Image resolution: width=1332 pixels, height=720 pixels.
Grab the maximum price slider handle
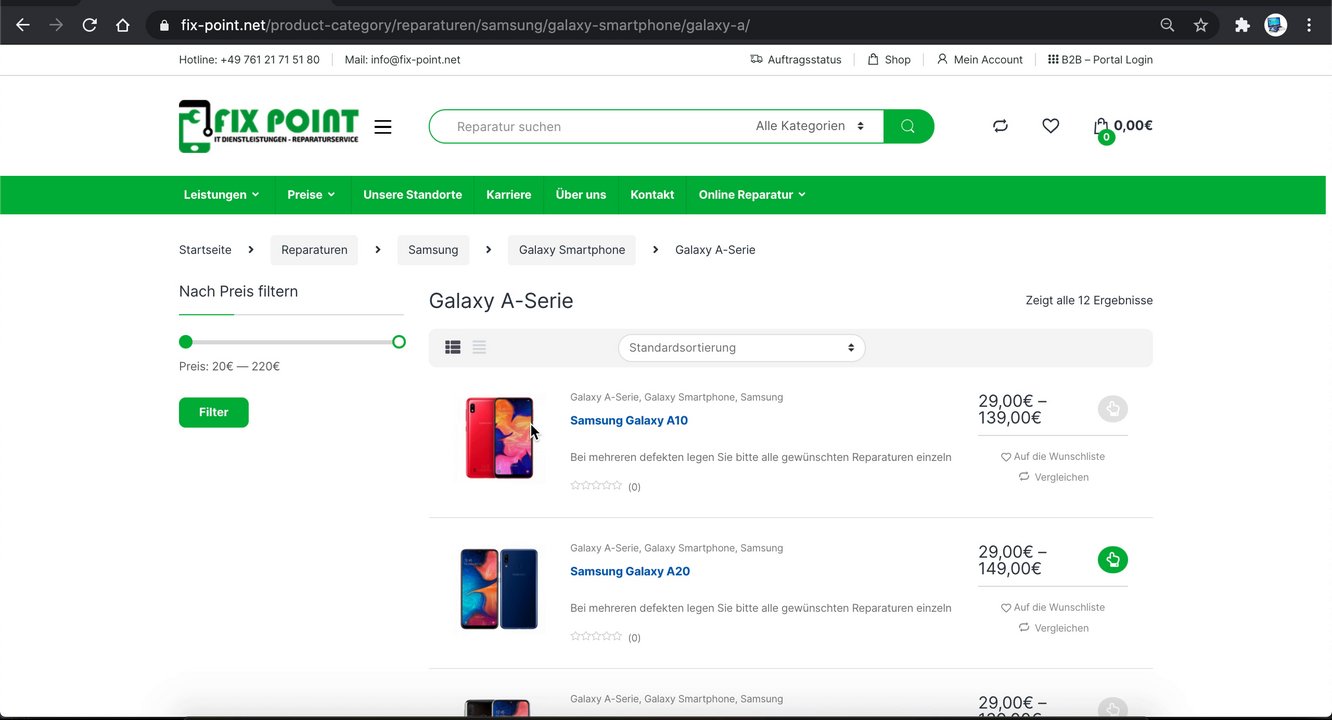tap(399, 342)
